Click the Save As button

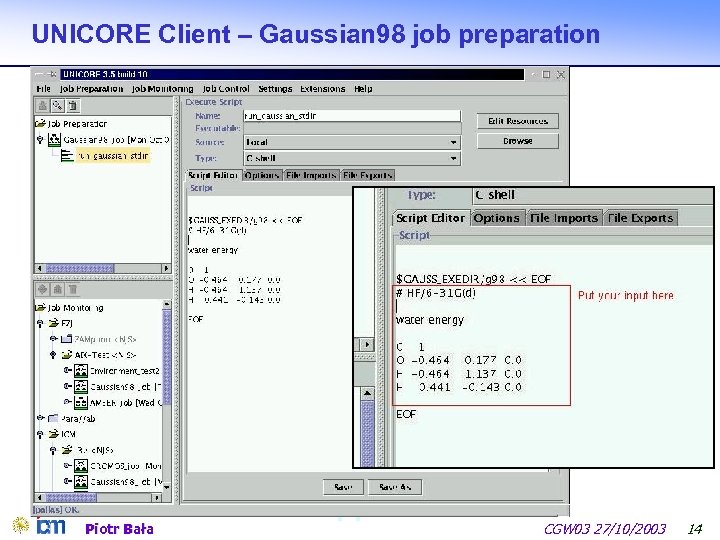[x=395, y=487]
